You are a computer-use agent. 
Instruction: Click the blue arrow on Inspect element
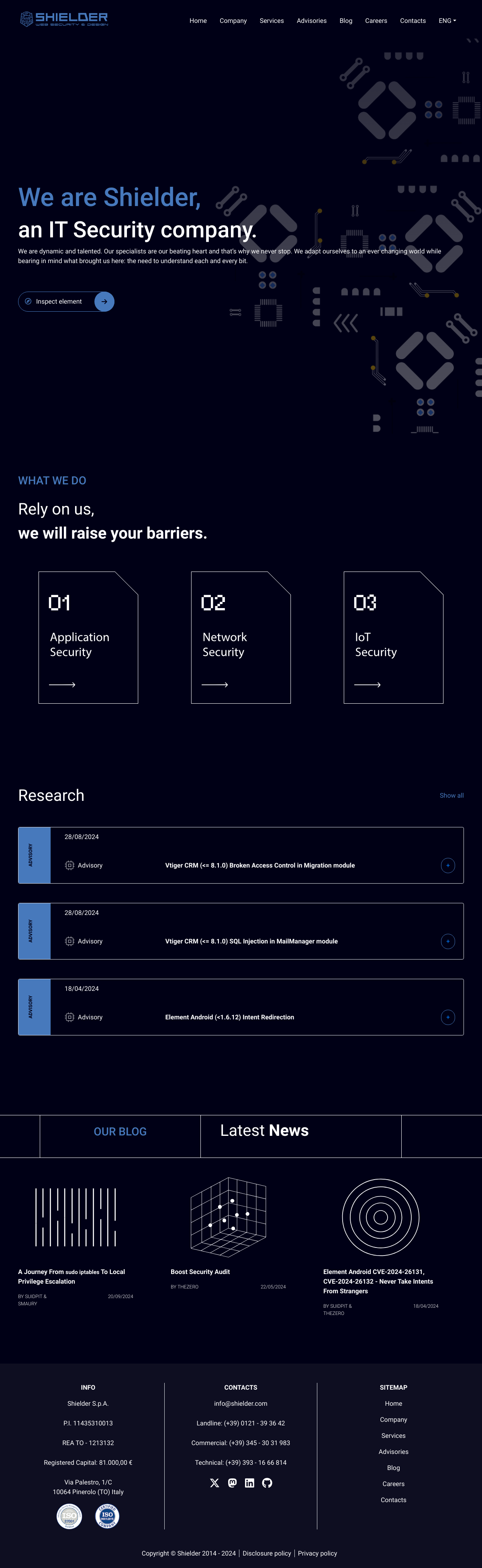tap(104, 302)
